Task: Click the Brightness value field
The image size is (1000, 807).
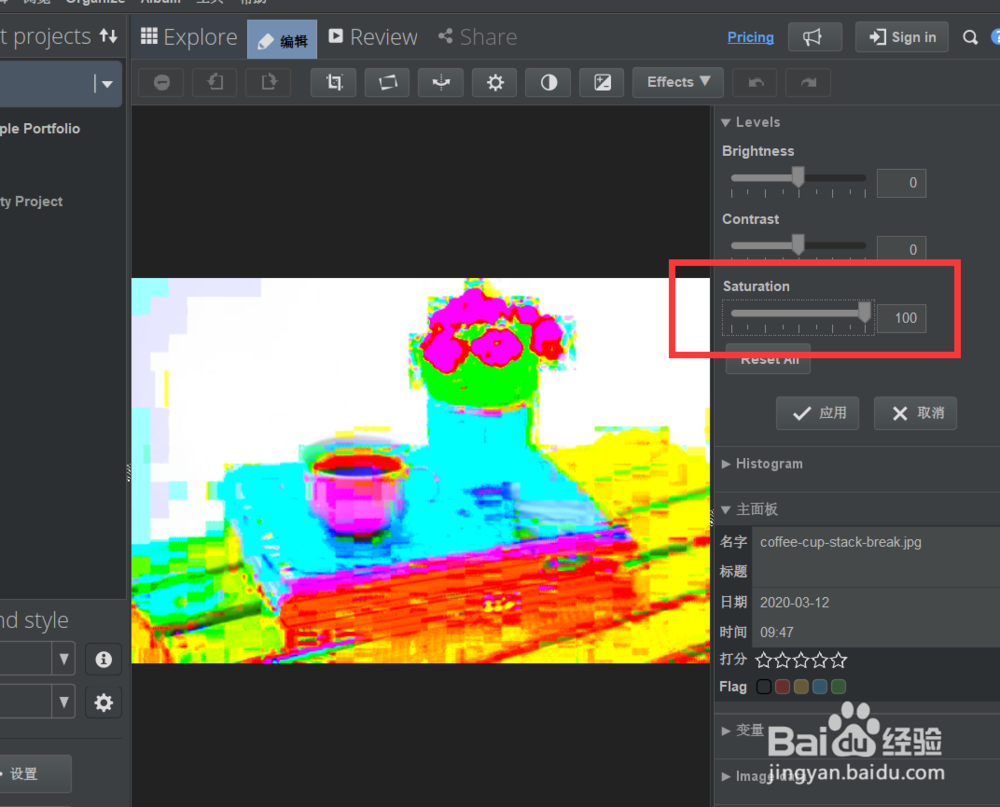Action: coord(901,183)
